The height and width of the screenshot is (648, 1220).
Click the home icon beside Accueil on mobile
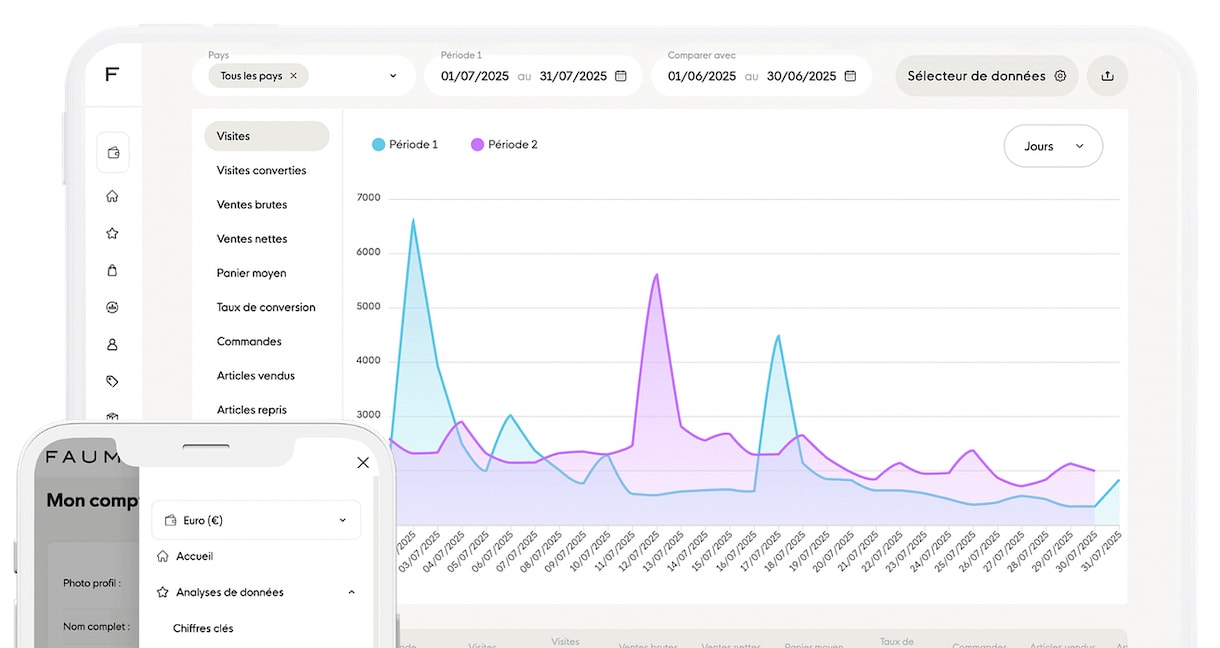pos(163,556)
